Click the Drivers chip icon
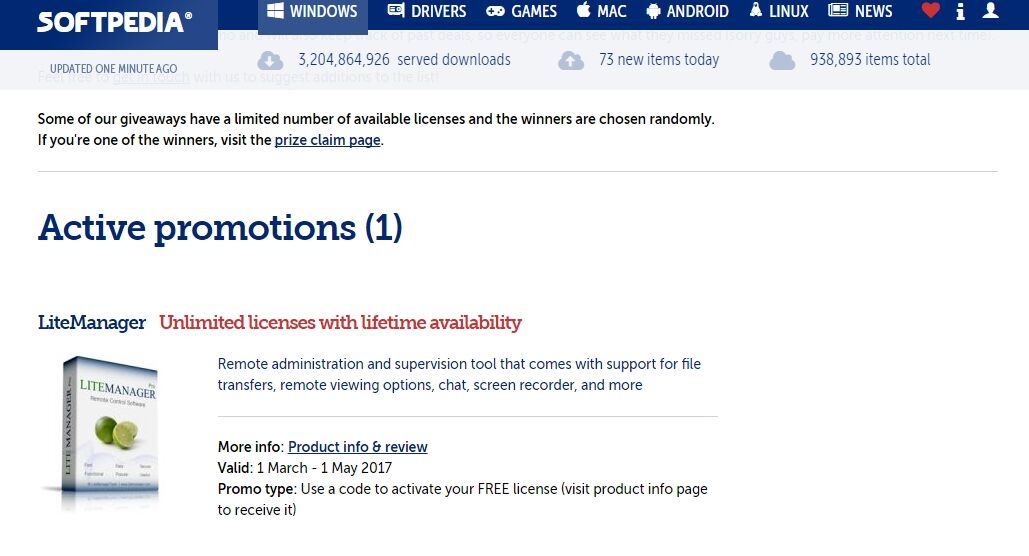1029x556 pixels. [396, 11]
